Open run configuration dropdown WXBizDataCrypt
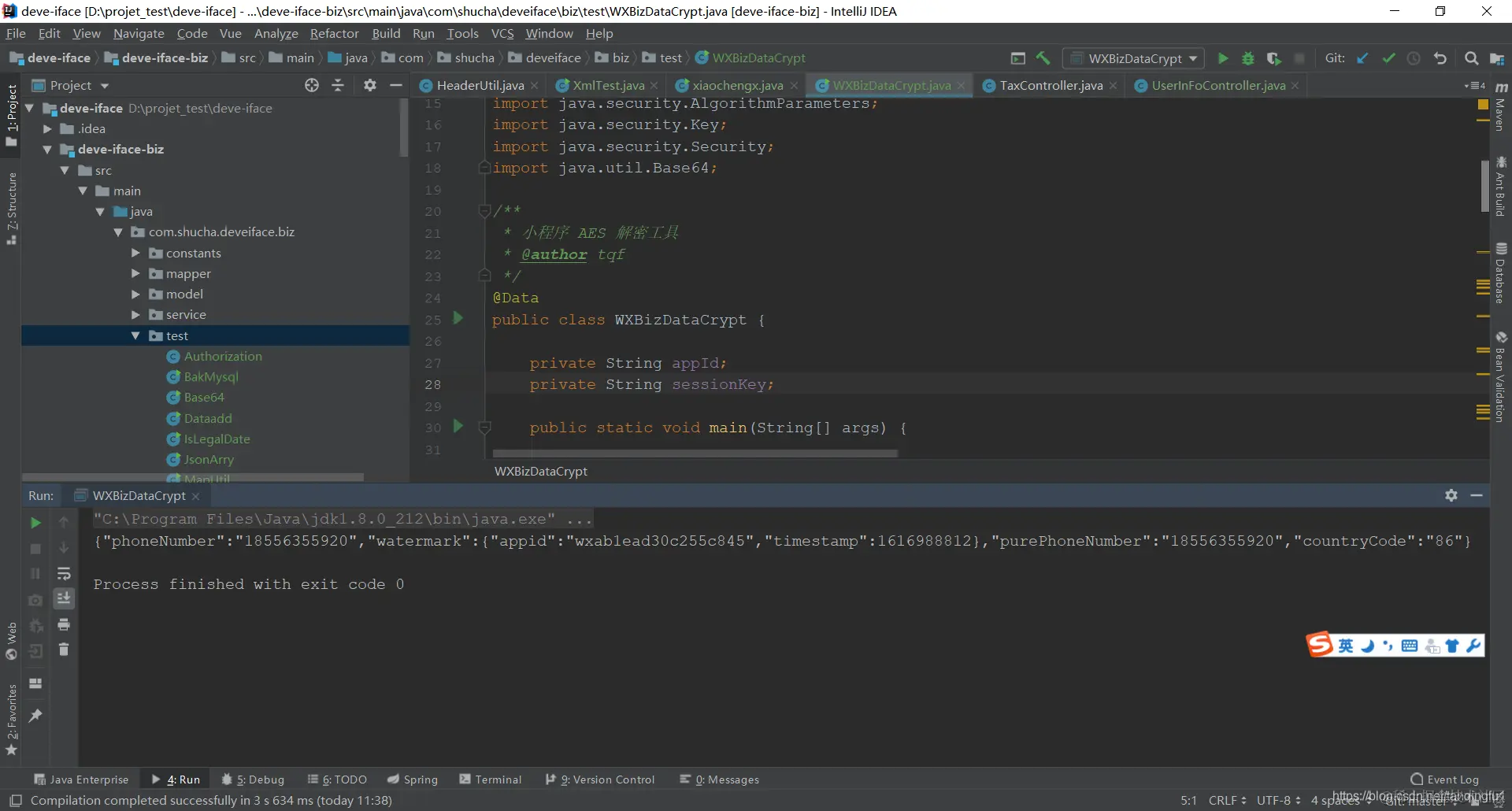1512x811 pixels. click(1133, 58)
